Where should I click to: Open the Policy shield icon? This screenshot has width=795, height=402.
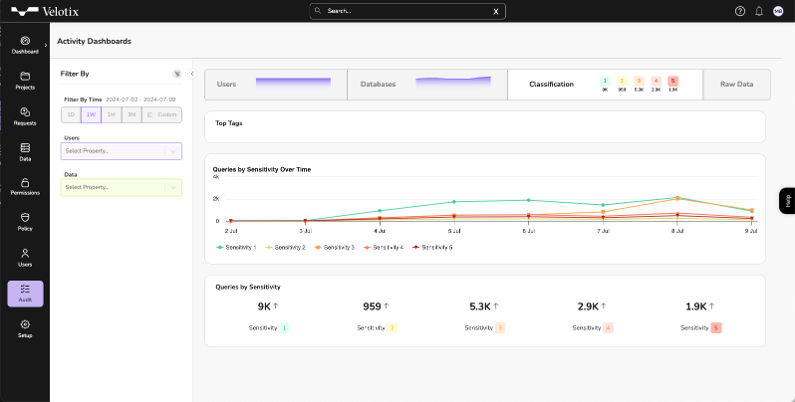coord(25,217)
